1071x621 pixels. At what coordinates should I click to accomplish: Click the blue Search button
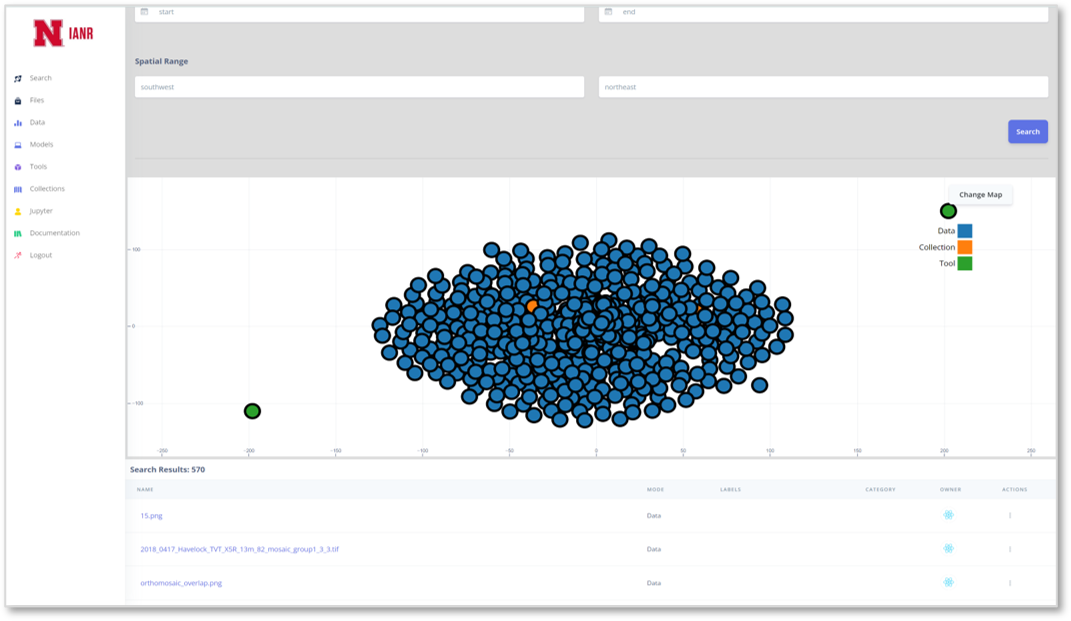point(1027,132)
